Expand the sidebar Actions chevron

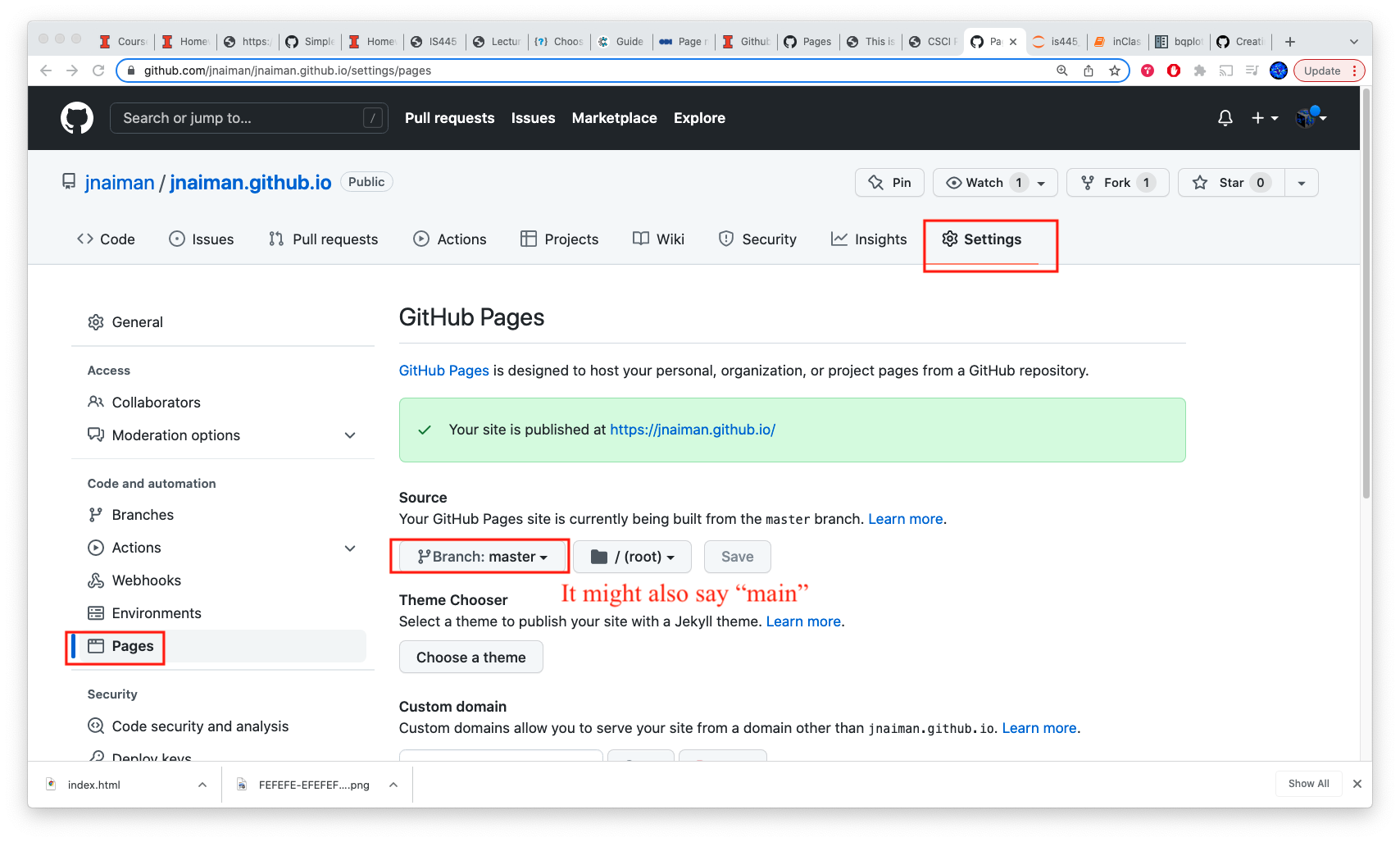click(x=350, y=548)
